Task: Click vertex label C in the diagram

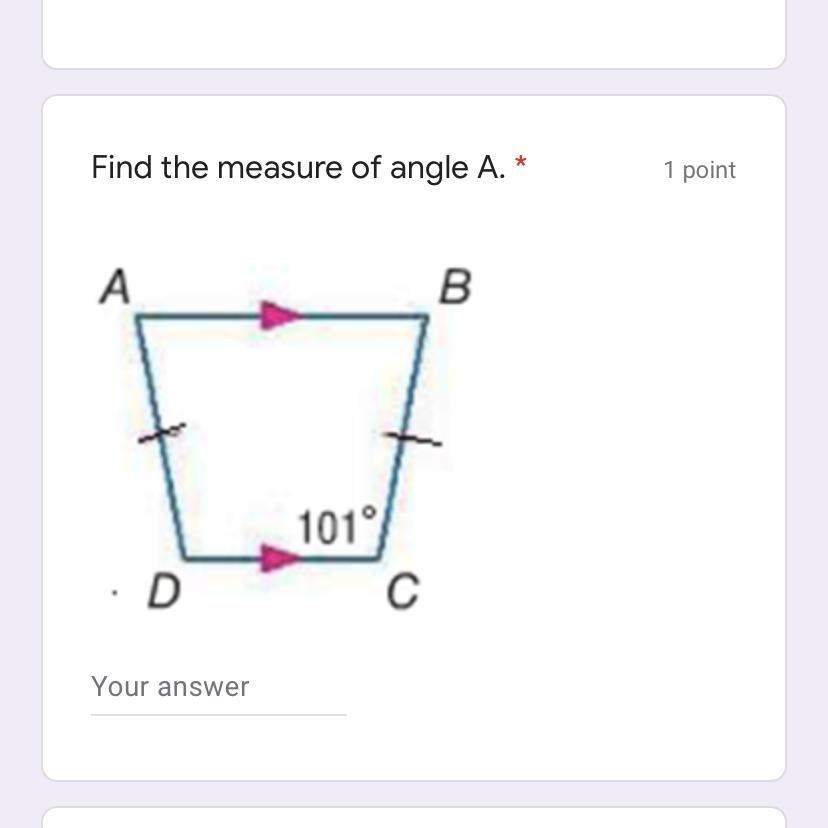Action: pos(402,593)
